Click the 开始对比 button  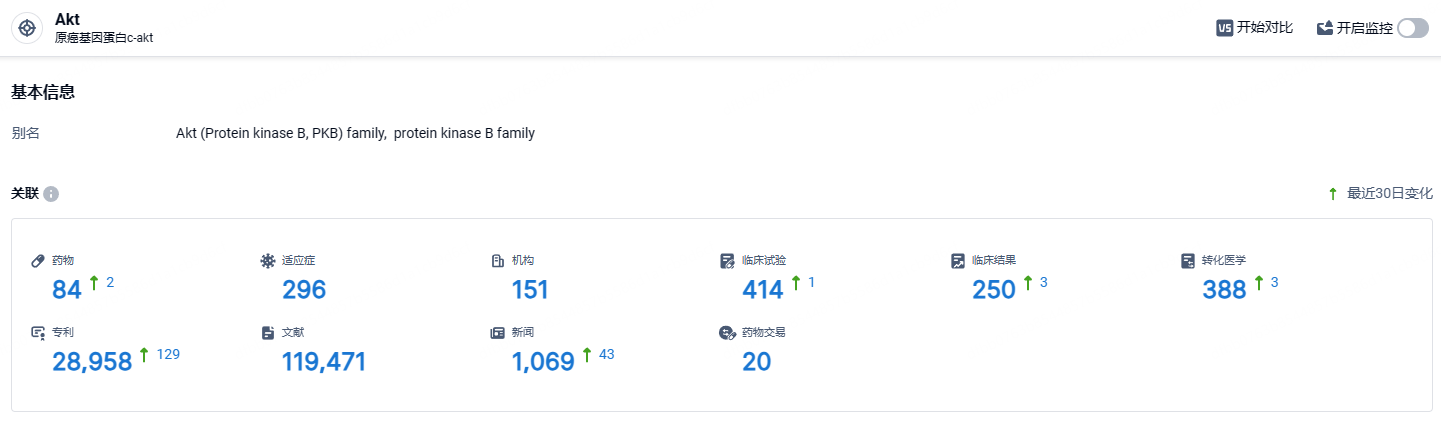pos(1255,28)
